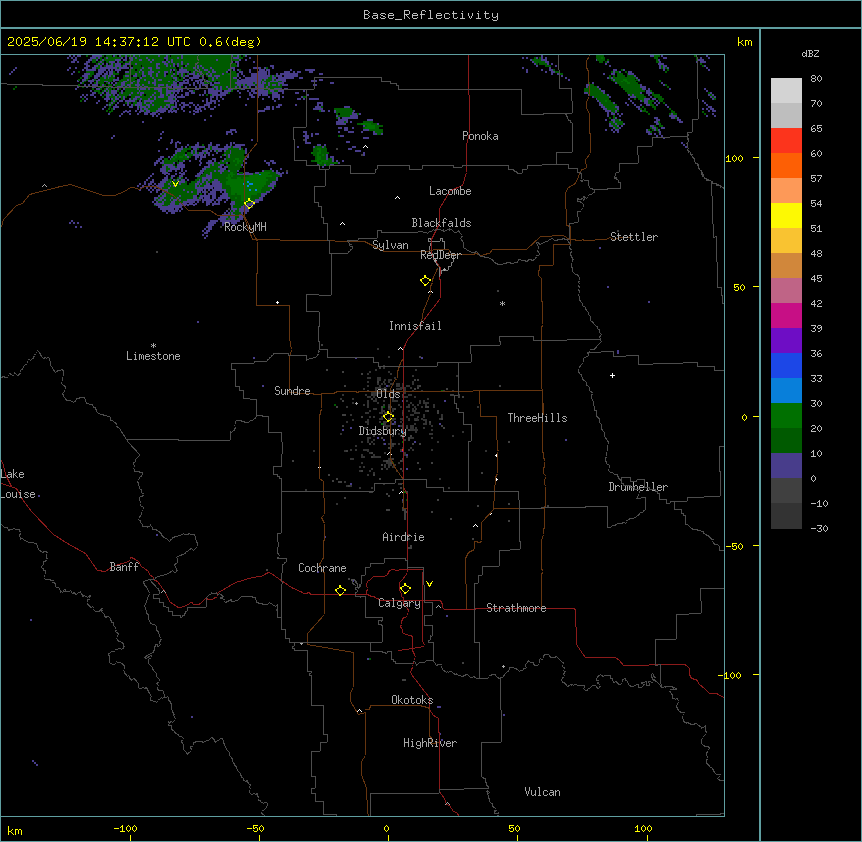Click the Banff label
The height and width of the screenshot is (842, 862).
[124, 567]
